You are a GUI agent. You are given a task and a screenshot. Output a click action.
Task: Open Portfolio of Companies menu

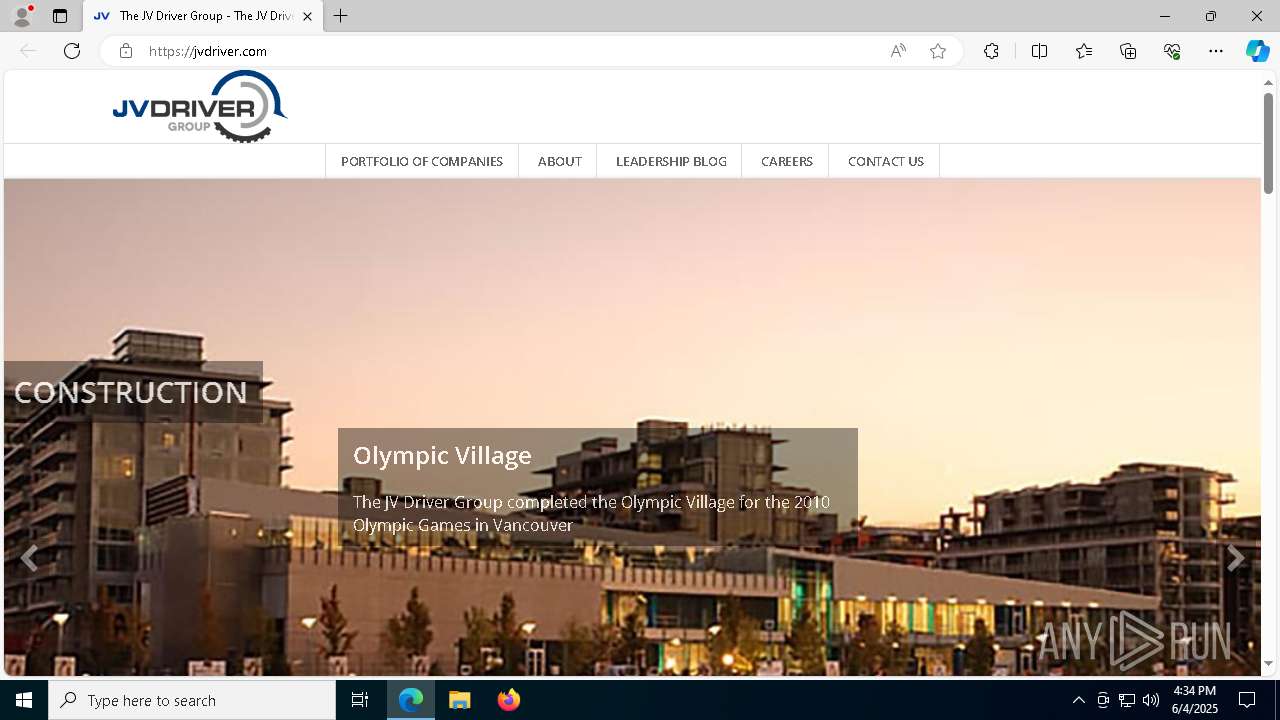(422, 161)
